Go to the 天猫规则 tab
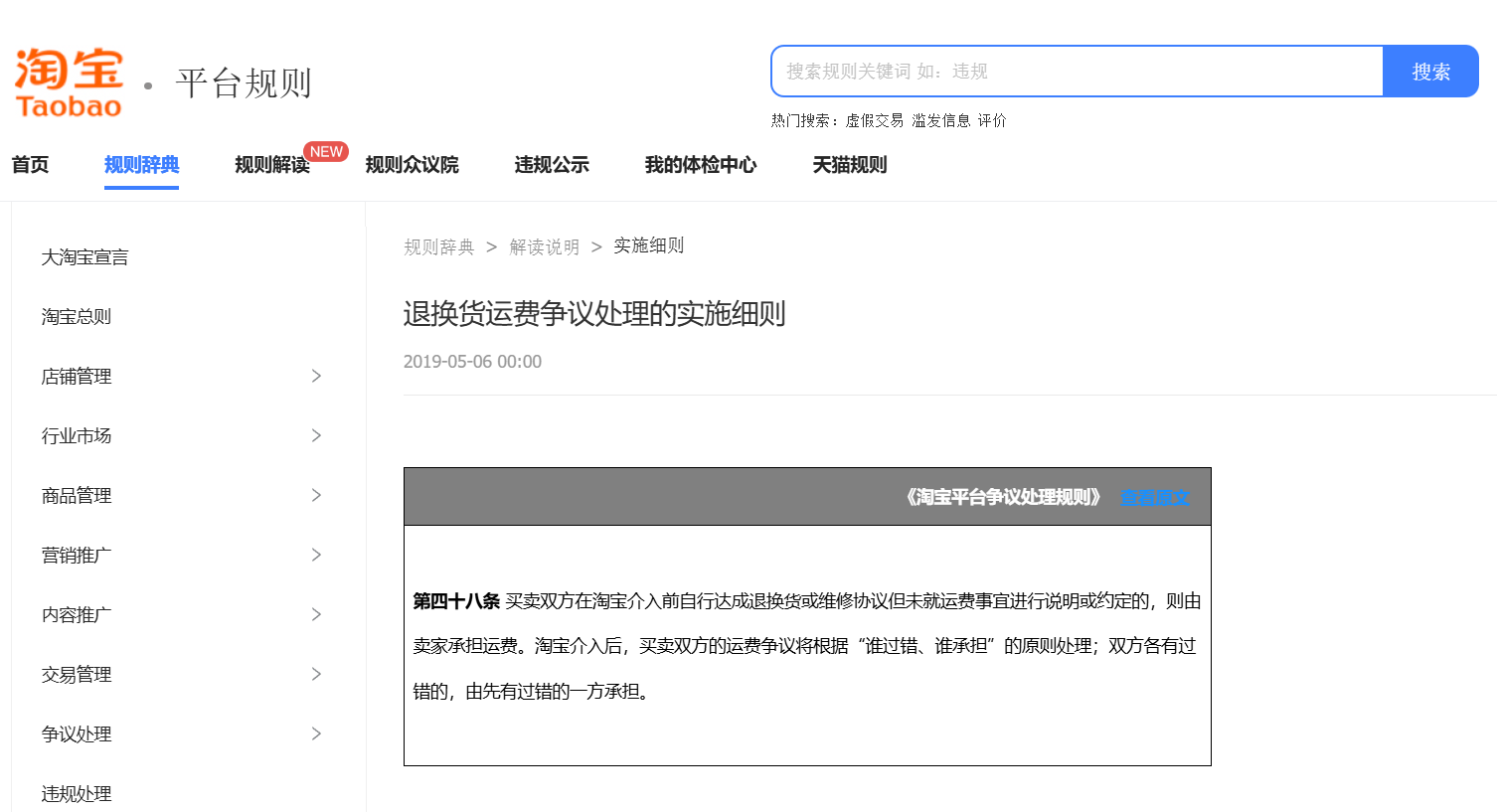The height and width of the screenshot is (812, 1497). (x=850, y=165)
